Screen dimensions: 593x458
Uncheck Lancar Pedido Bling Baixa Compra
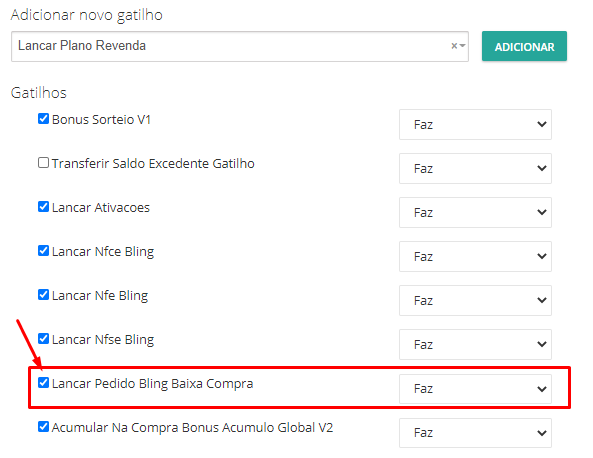(x=43, y=383)
